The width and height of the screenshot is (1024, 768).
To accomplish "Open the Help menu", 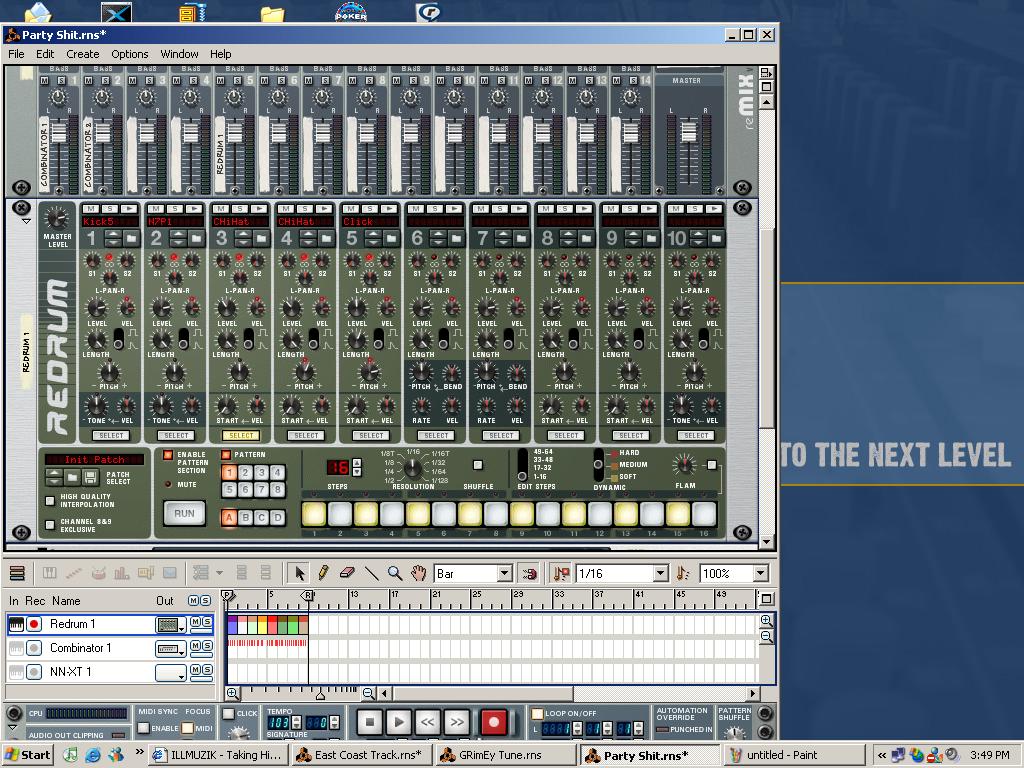I will click(x=220, y=54).
